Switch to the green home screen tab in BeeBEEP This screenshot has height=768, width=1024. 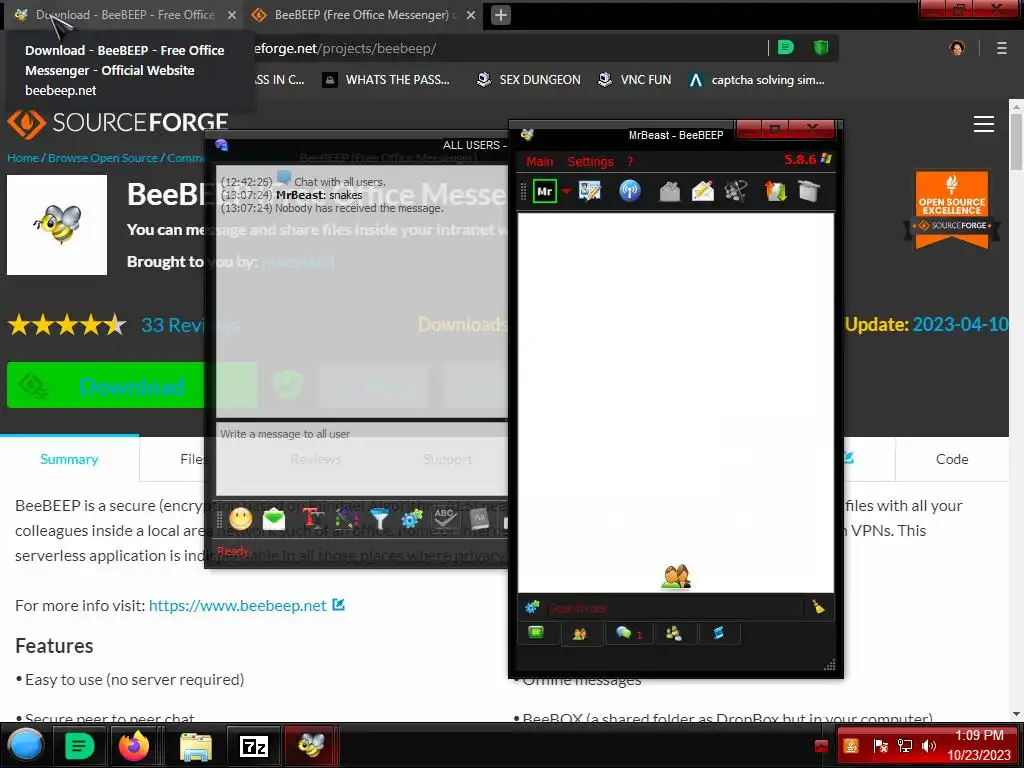[x=536, y=633]
